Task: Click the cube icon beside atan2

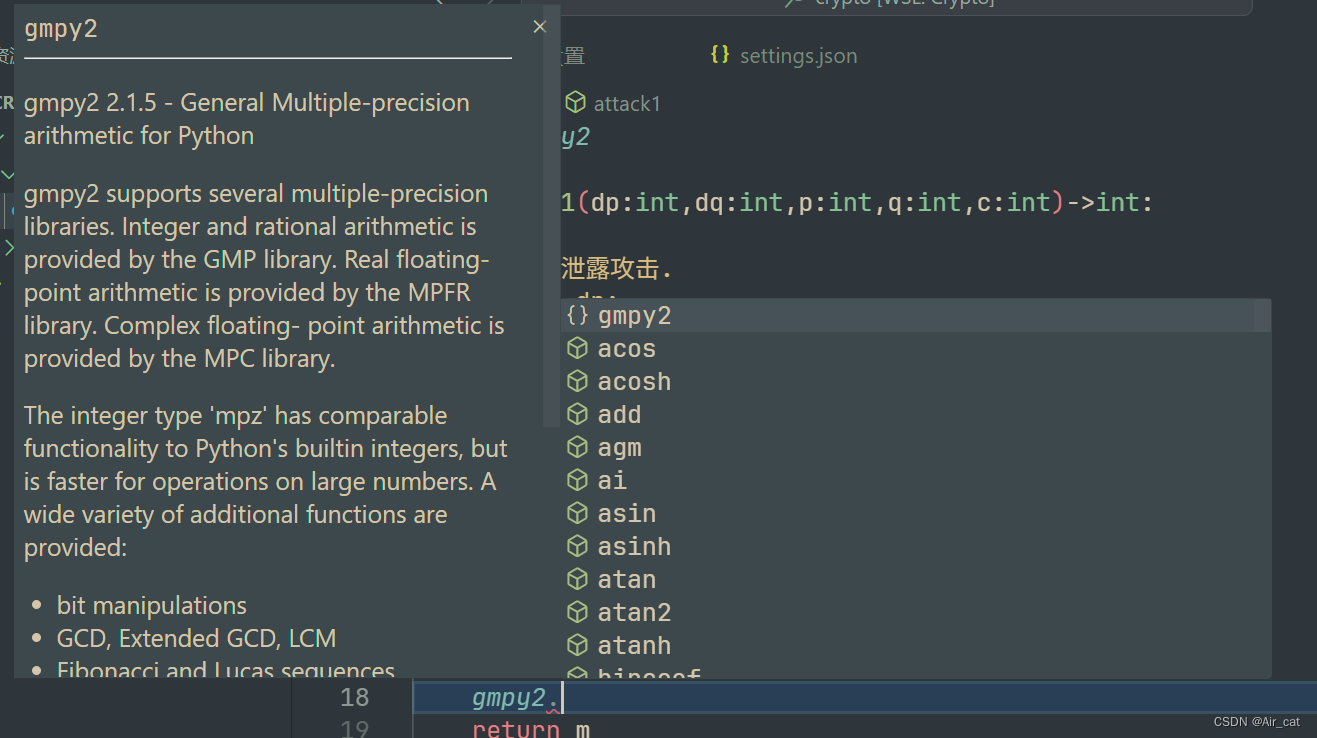Action: point(577,613)
